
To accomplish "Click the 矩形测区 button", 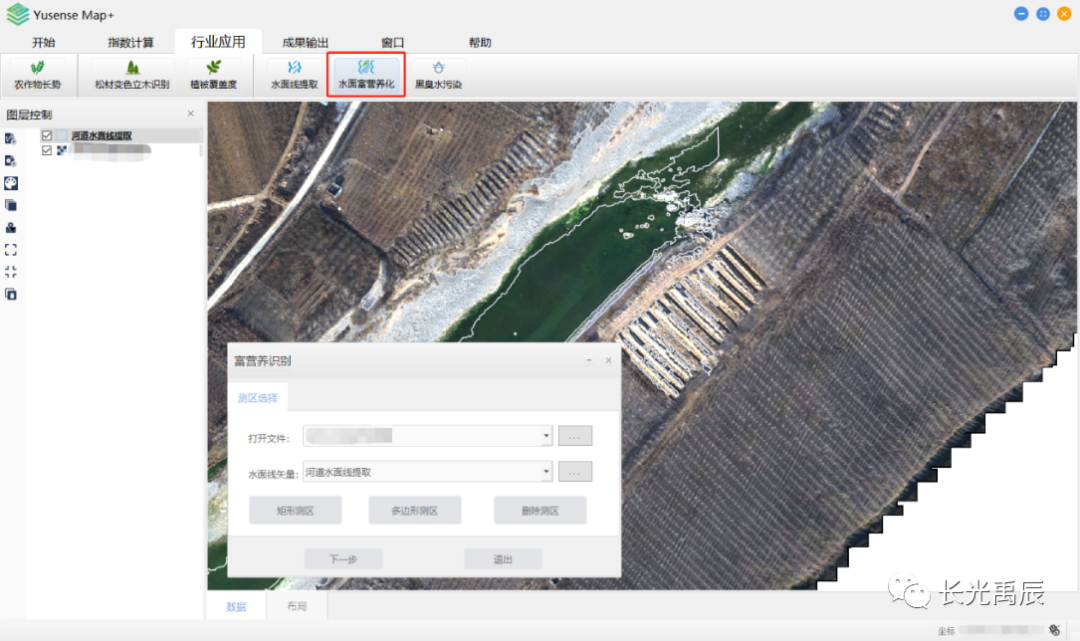I will (x=295, y=510).
